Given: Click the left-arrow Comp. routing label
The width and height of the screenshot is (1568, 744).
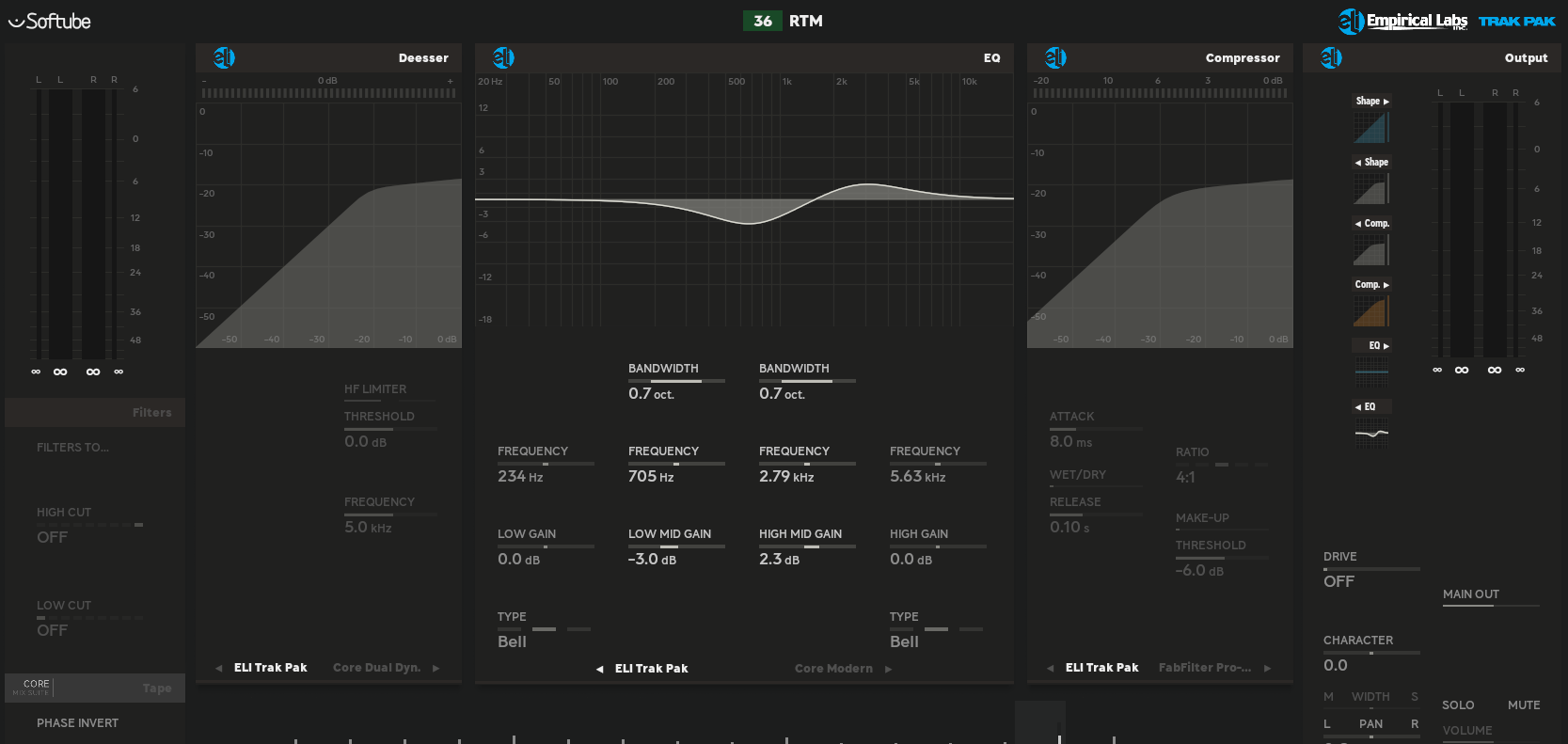Looking at the screenshot, I should point(1371,224).
